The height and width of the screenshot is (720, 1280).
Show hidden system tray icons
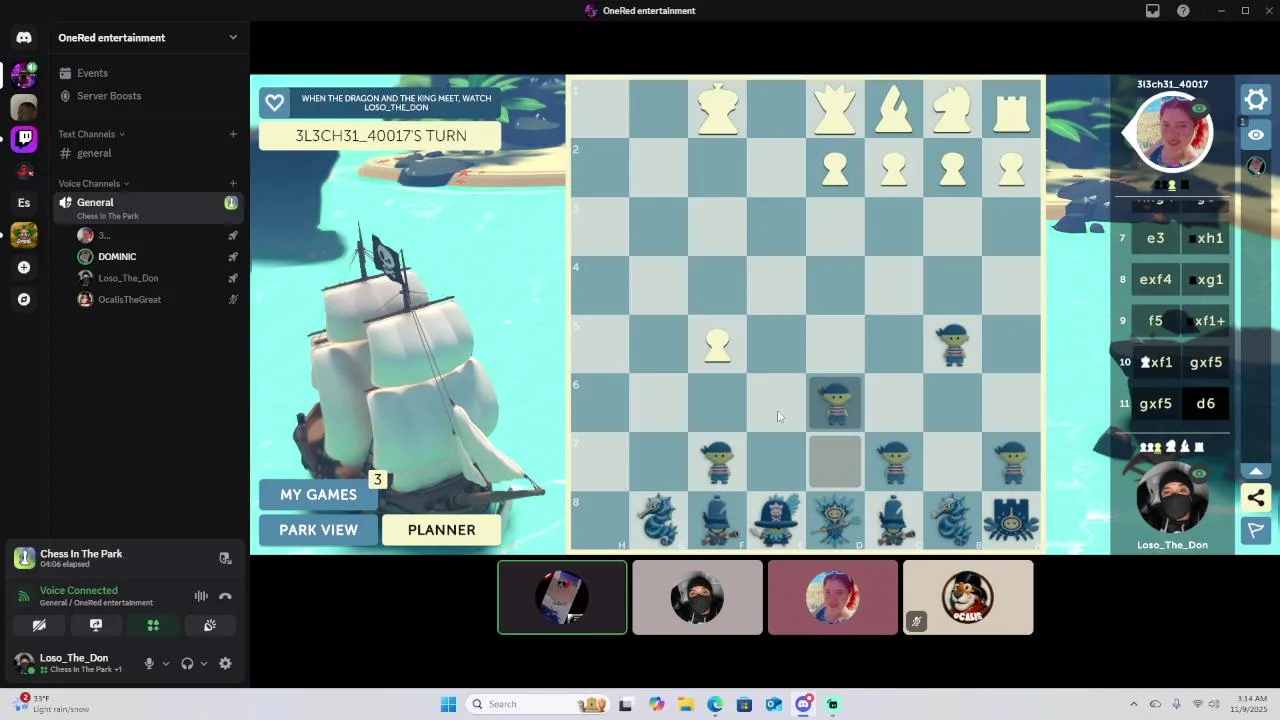click(x=1133, y=704)
